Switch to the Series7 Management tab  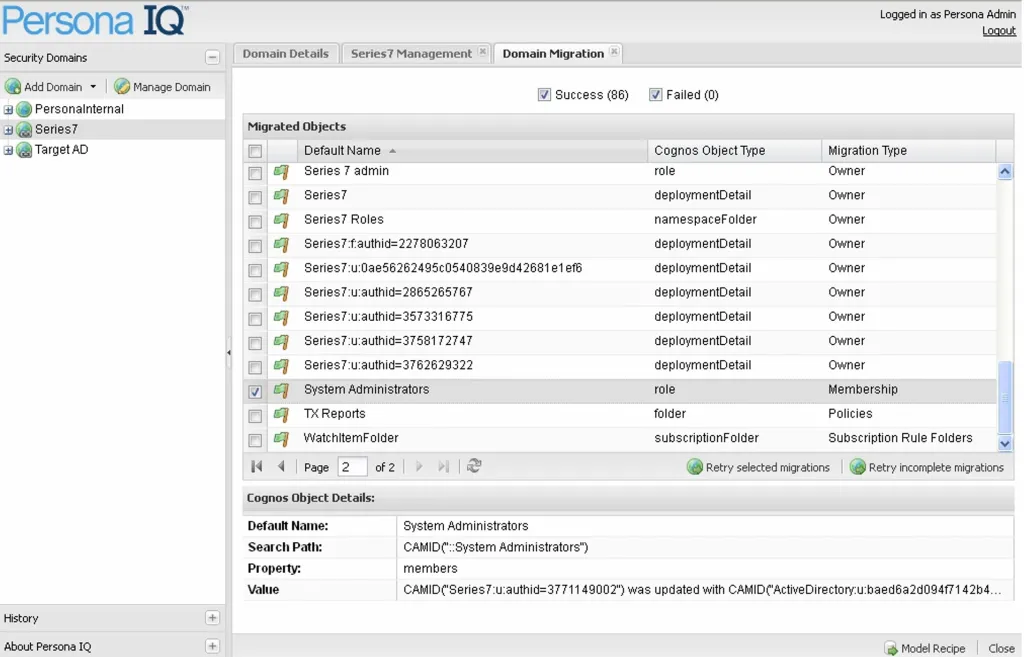(411, 54)
